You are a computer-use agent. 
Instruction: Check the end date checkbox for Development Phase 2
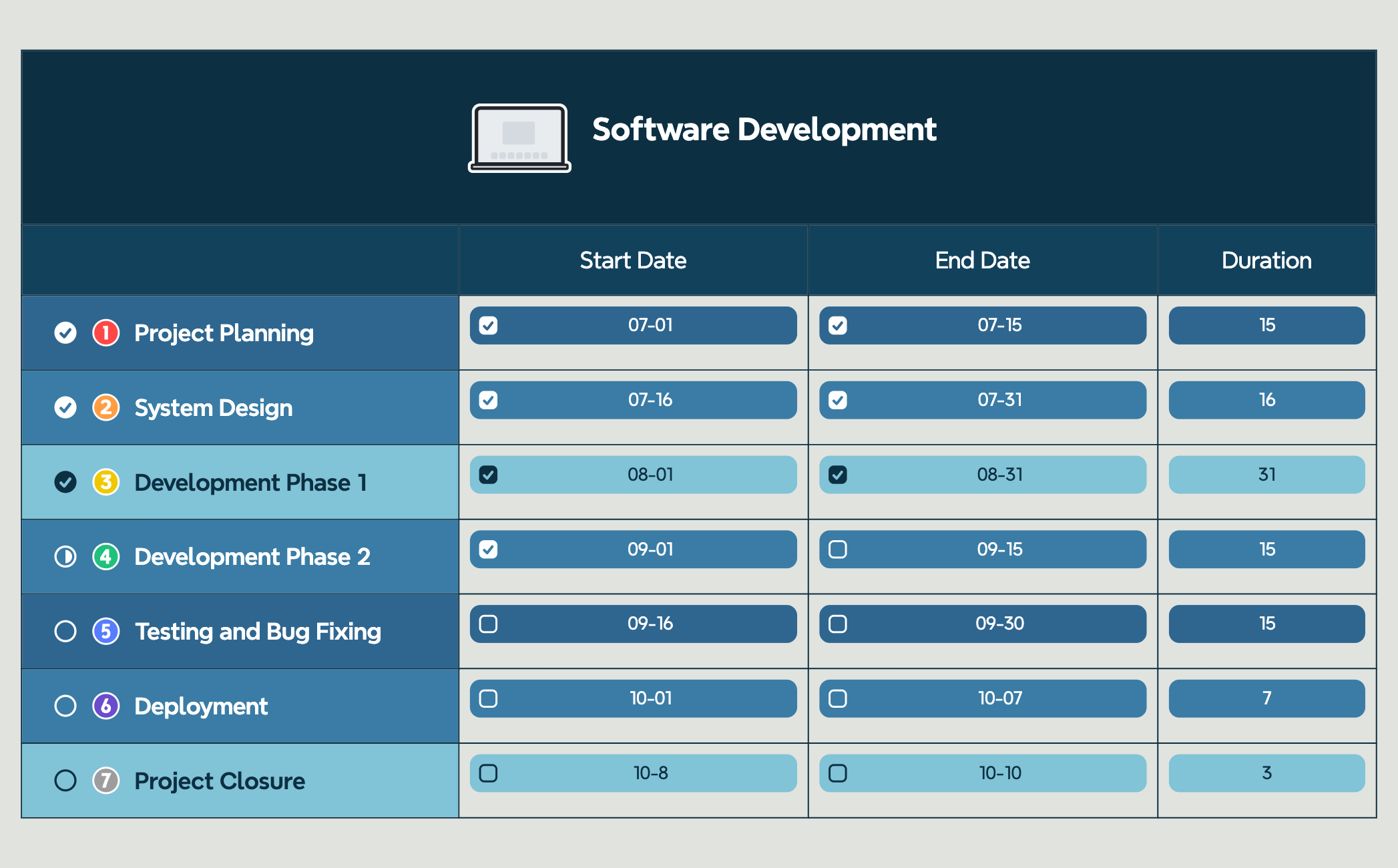click(838, 549)
